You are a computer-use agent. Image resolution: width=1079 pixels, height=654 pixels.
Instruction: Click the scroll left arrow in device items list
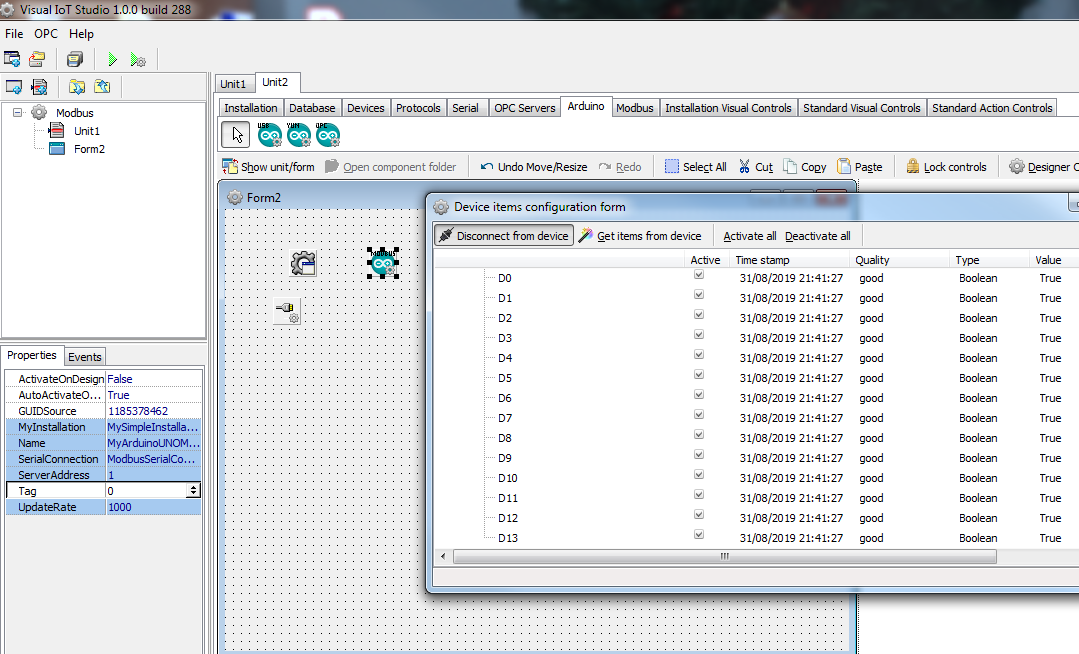(x=442, y=556)
